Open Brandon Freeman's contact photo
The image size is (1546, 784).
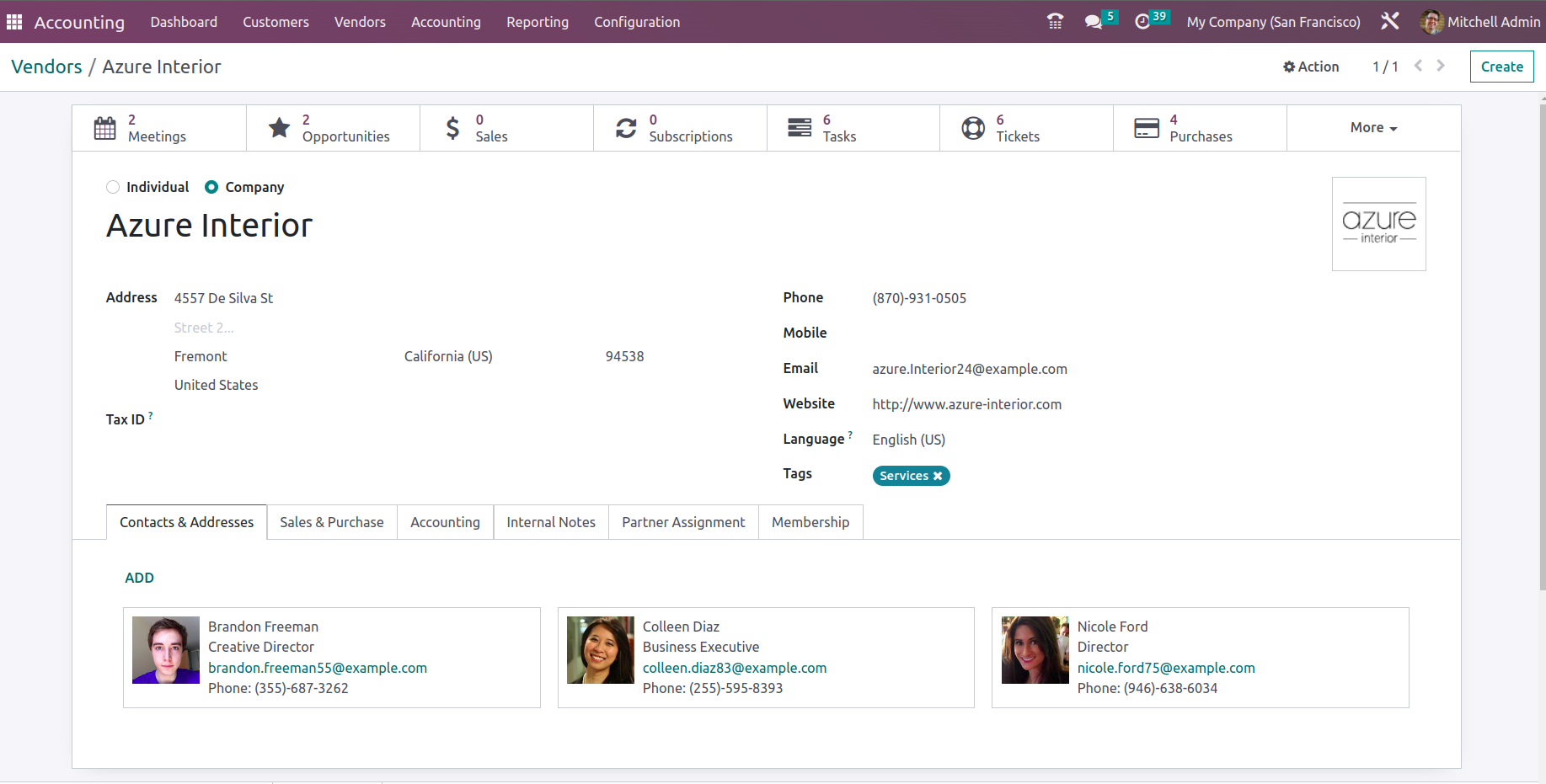click(x=166, y=650)
